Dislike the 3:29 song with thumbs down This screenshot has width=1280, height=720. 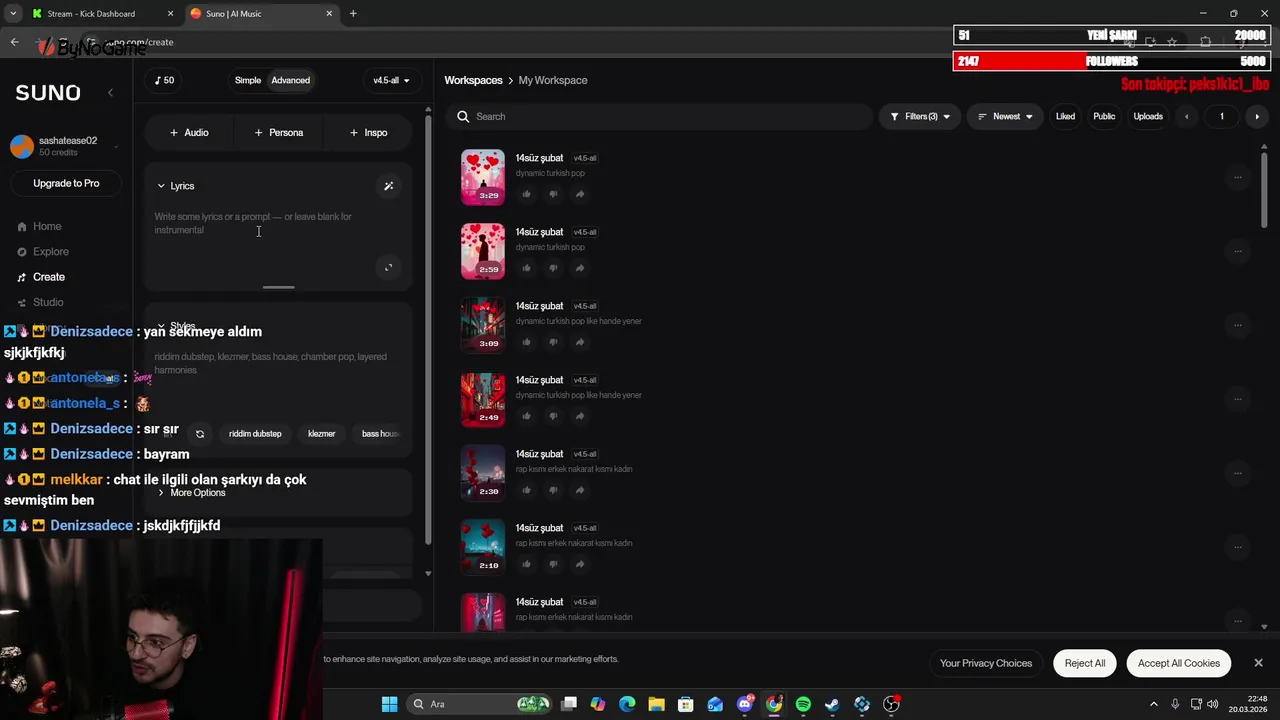[553, 194]
